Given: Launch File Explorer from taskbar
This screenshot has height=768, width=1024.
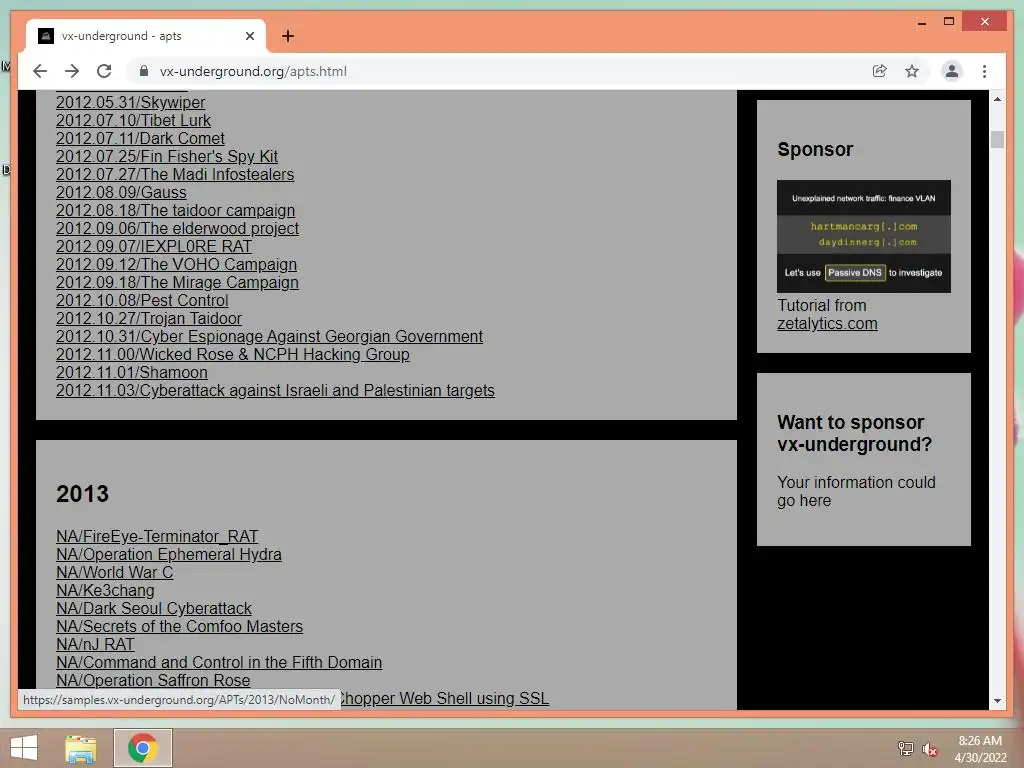Looking at the screenshot, I should point(81,748).
